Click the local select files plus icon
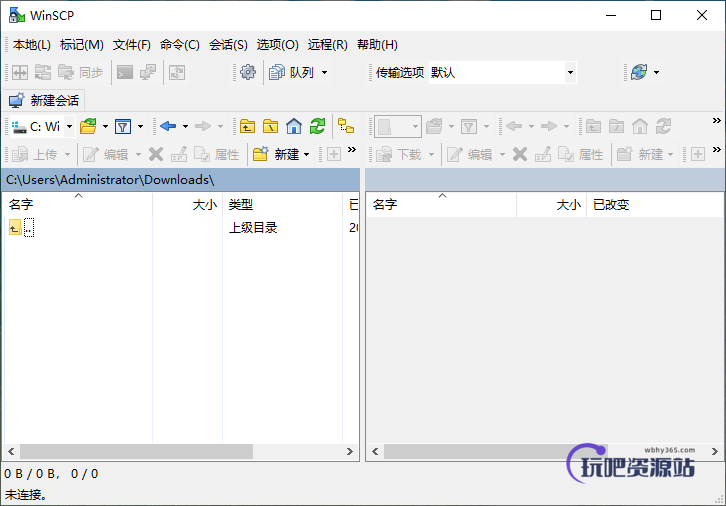This screenshot has width=726, height=506. (334, 154)
